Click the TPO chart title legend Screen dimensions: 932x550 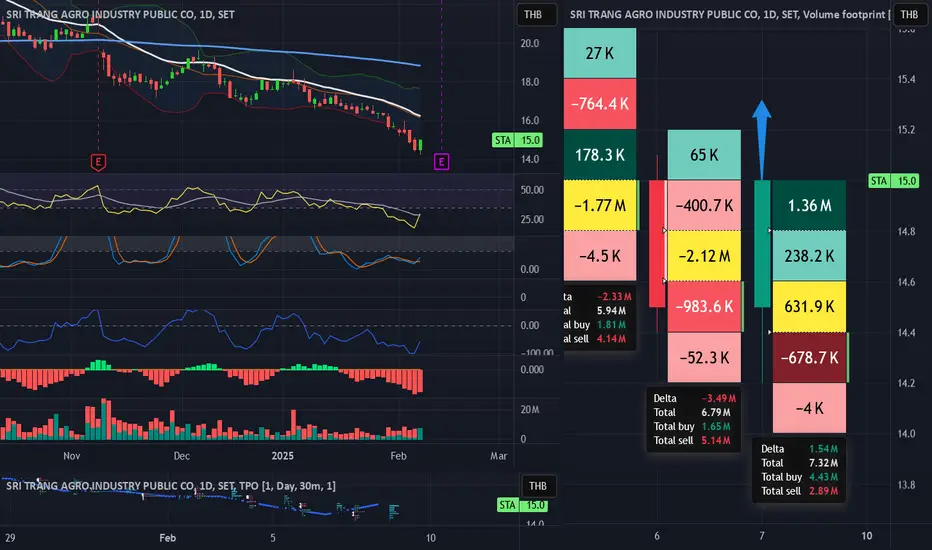(171, 486)
